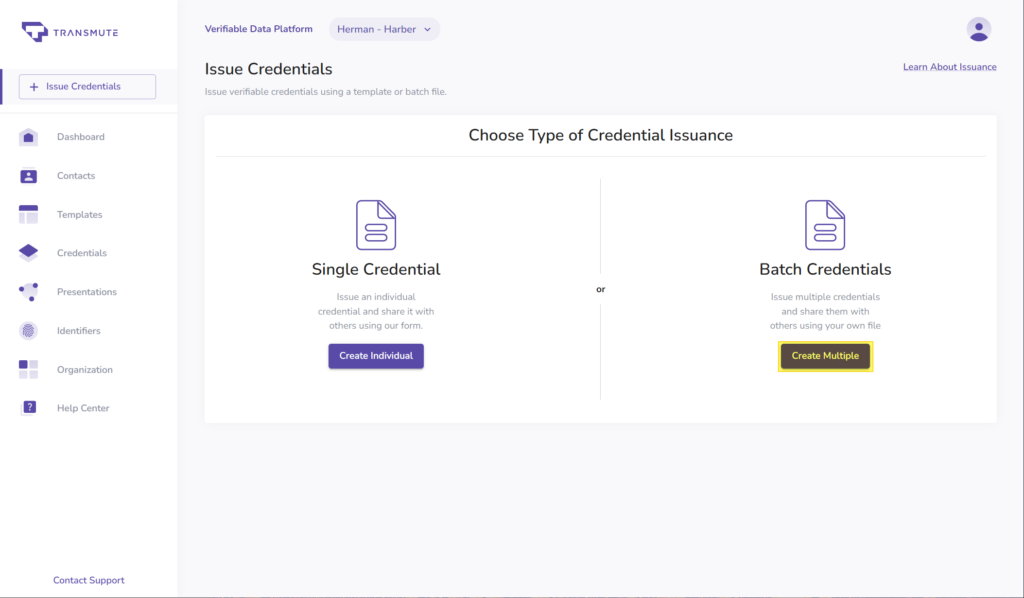This screenshot has width=1024, height=598.
Task: Click the Create Individual button
Action: [x=376, y=356]
